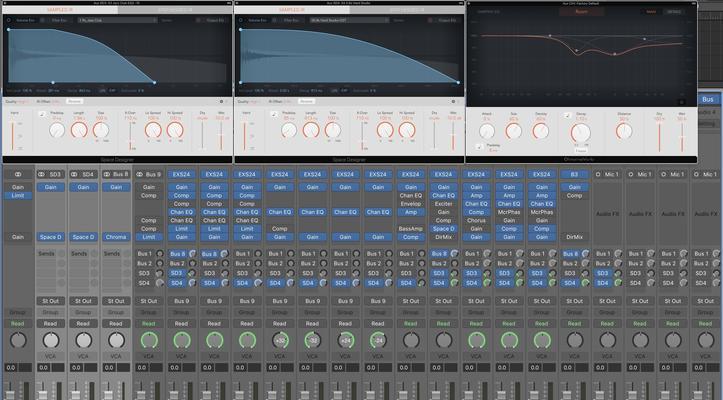The width and height of the screenshot is (723, 400).
Task: Click ChromaVerb Decay knob
Action: click(581, 133)
